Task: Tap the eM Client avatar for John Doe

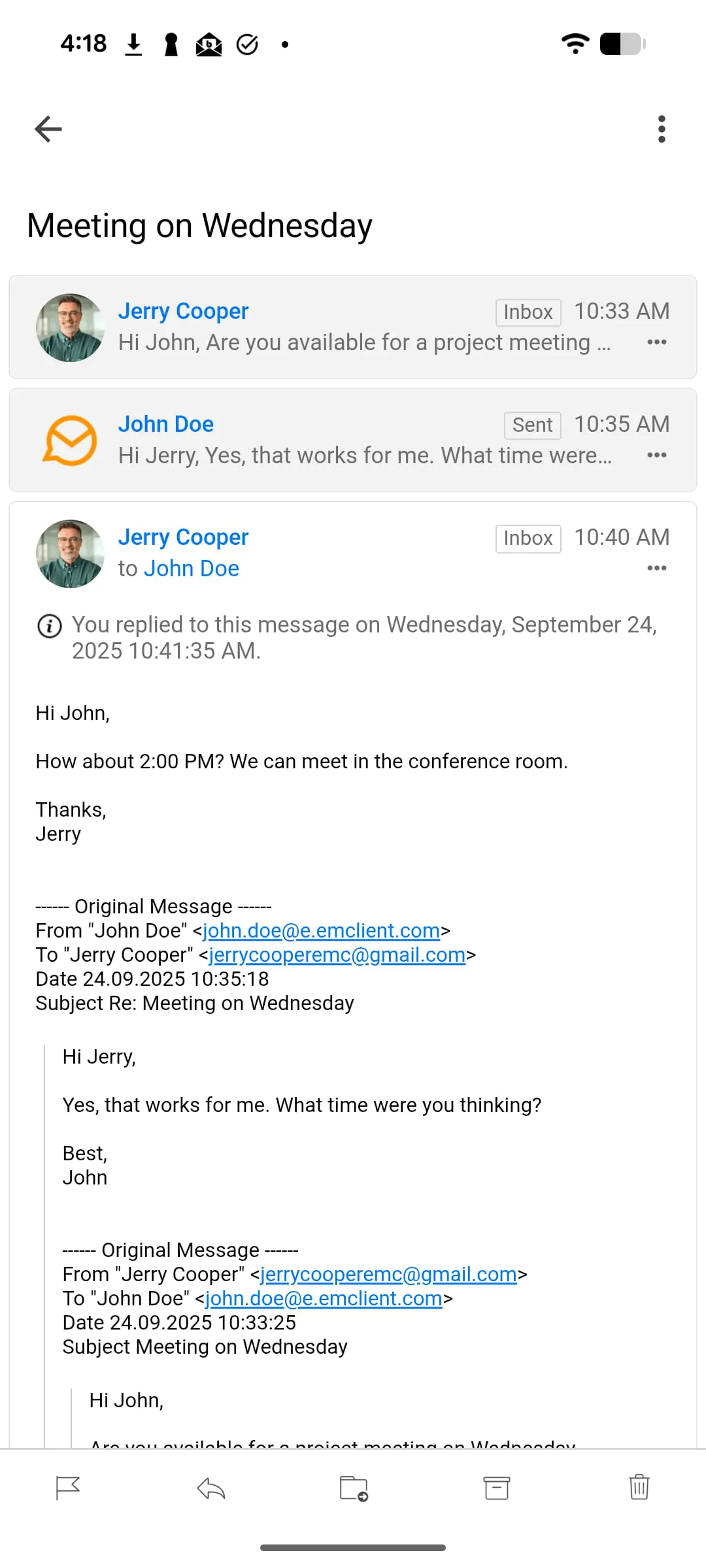Action: point(70,440)
